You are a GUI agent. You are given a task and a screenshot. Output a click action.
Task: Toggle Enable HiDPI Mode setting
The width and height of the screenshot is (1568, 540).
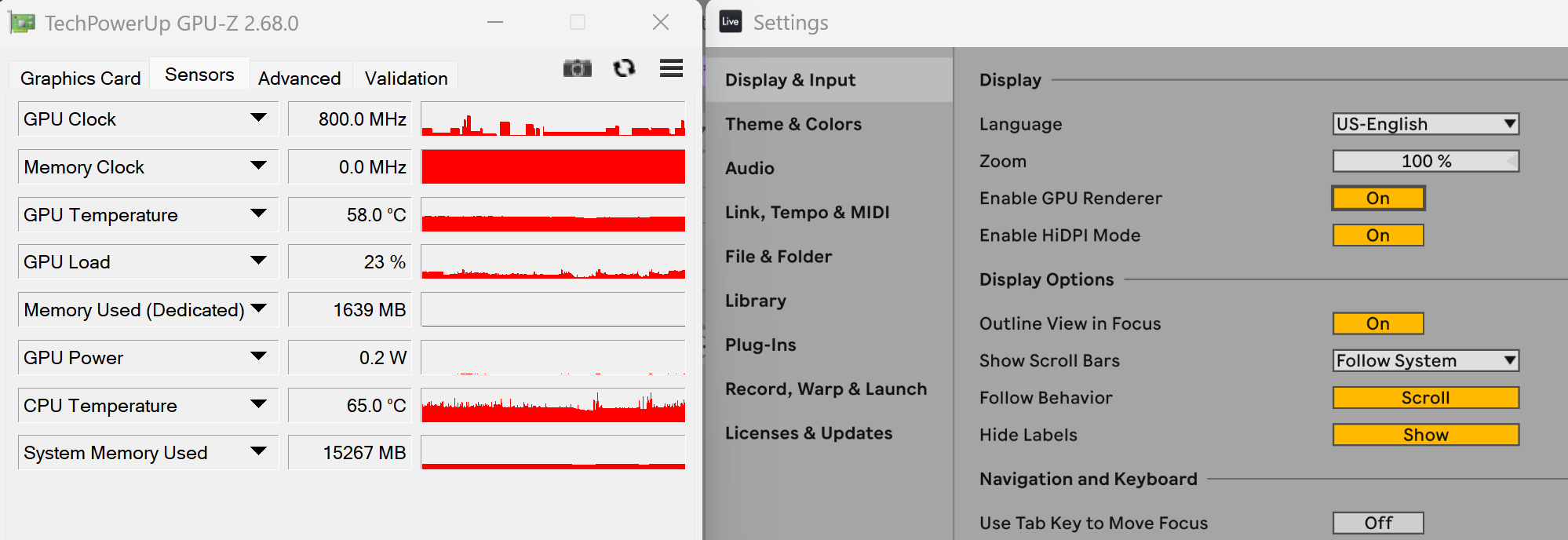tap(1378, 235)
